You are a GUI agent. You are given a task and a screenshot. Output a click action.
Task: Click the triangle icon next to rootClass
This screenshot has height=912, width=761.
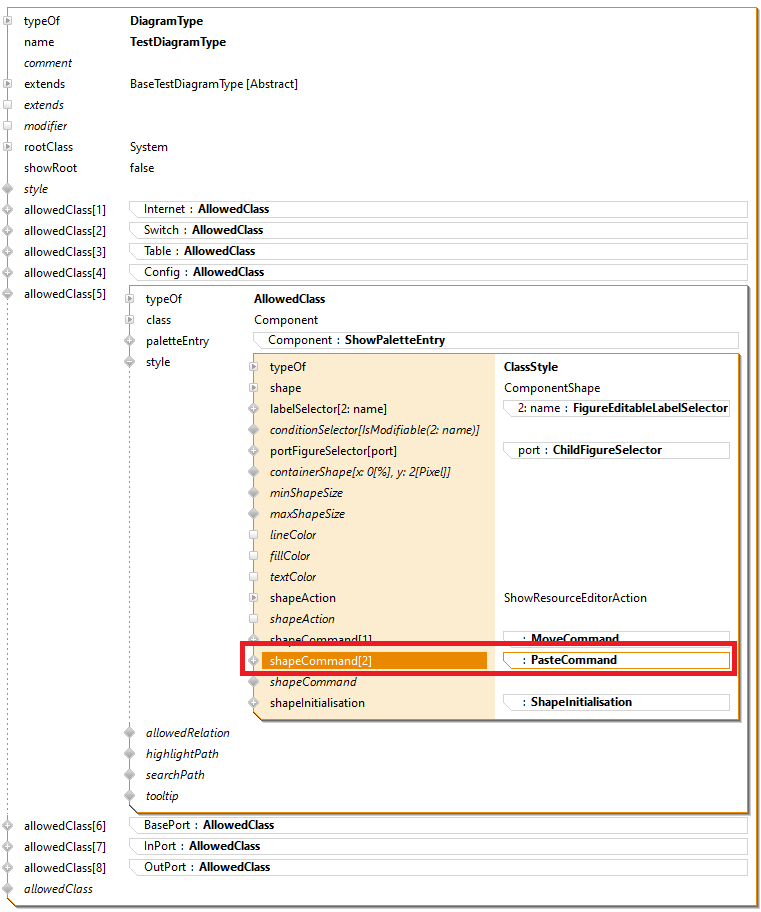(x=8, y=147)
